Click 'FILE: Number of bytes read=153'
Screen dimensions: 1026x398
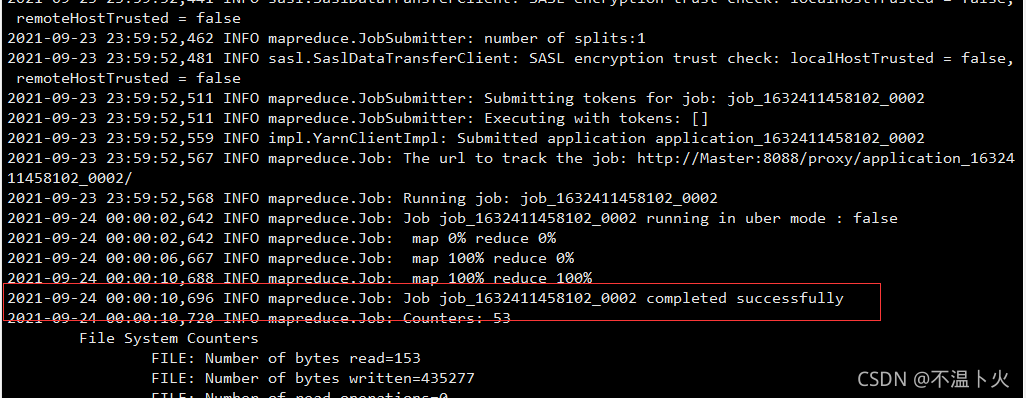(x=286, y=359)
